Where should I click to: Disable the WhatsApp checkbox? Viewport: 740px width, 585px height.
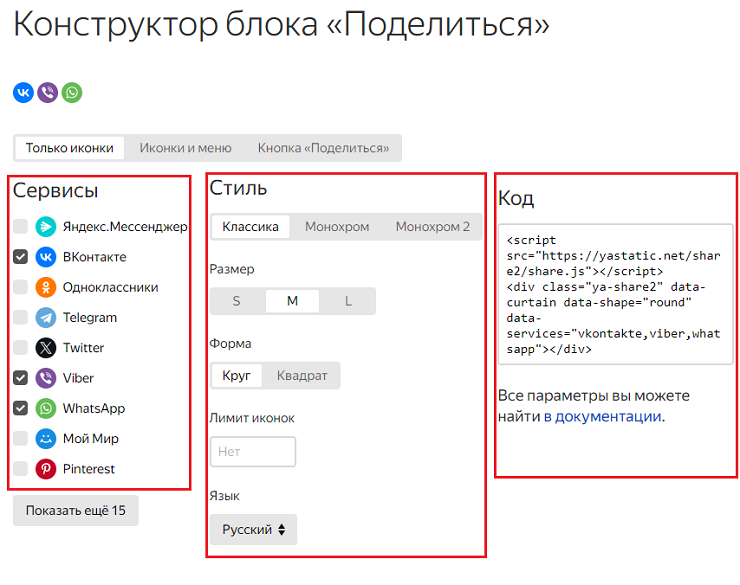[20, 409]
